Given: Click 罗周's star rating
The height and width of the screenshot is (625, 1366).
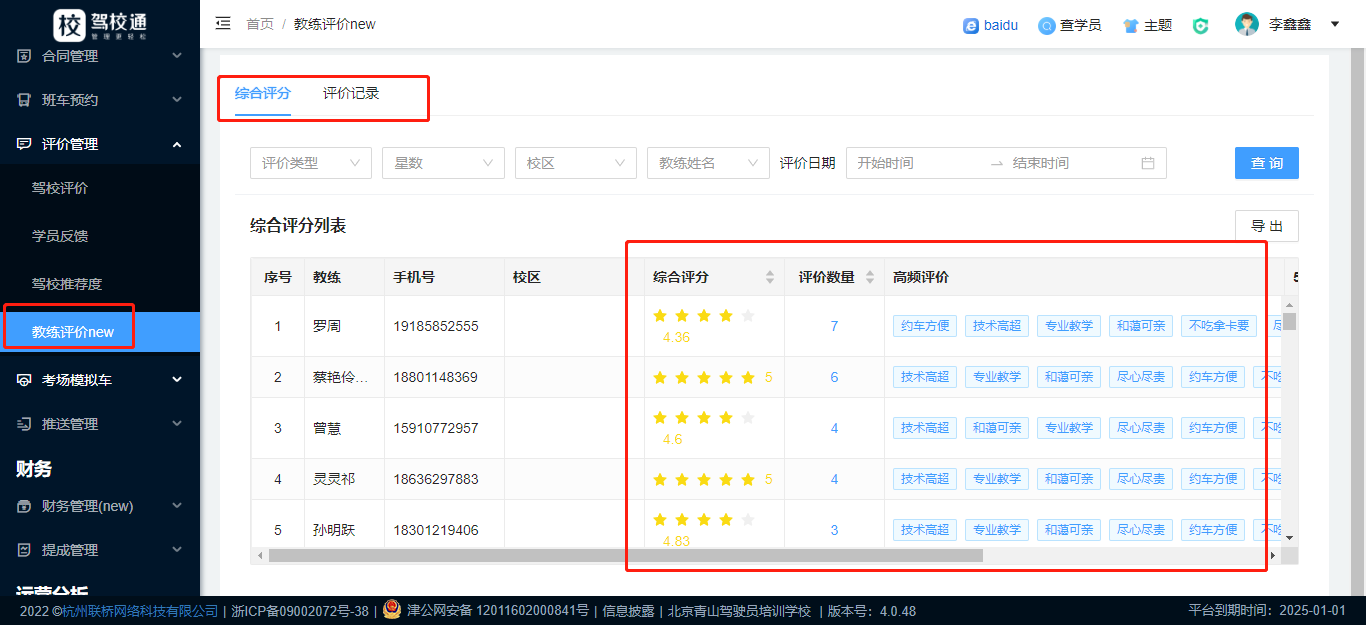Looking at the screenshot, I should (x=704, y=316).
